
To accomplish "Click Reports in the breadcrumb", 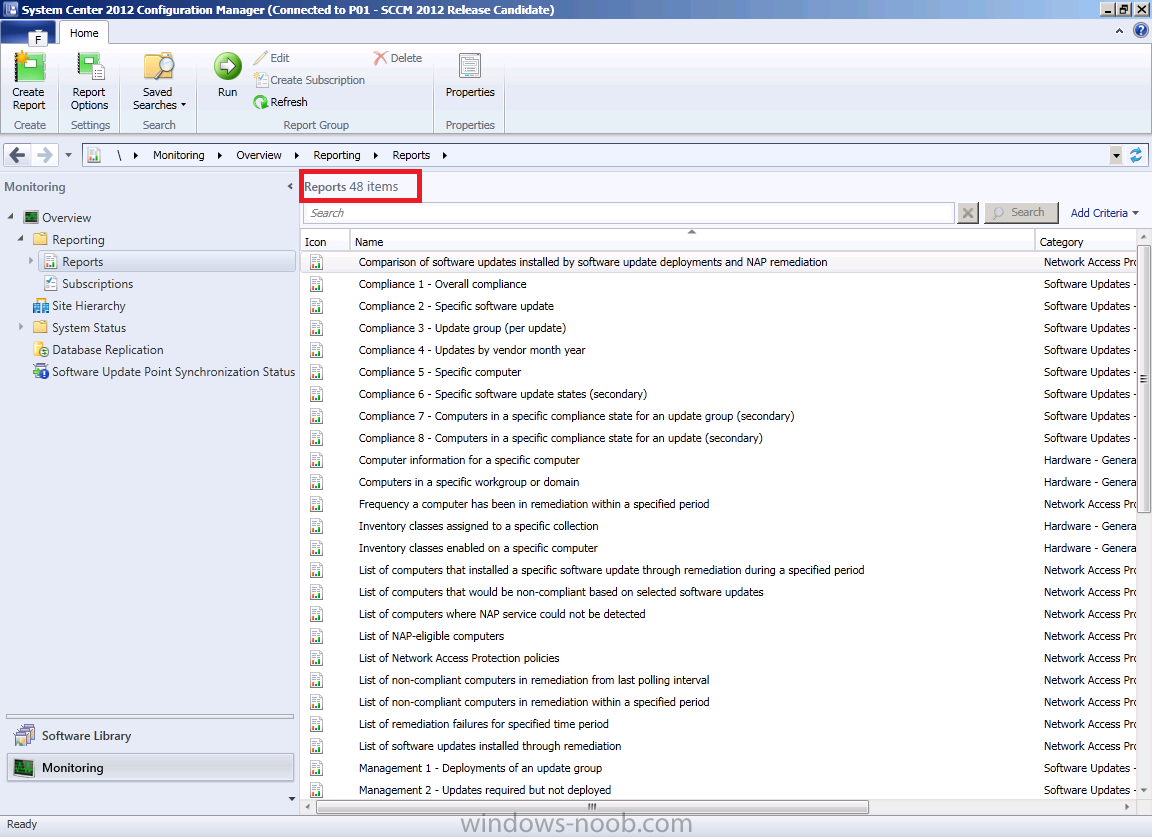I will (411, 155).
